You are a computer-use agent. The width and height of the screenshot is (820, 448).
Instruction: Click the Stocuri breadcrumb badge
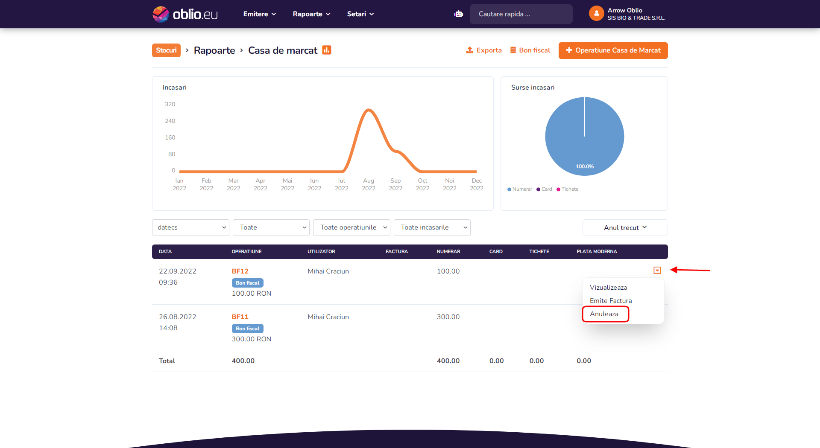(x=166, y=50)
